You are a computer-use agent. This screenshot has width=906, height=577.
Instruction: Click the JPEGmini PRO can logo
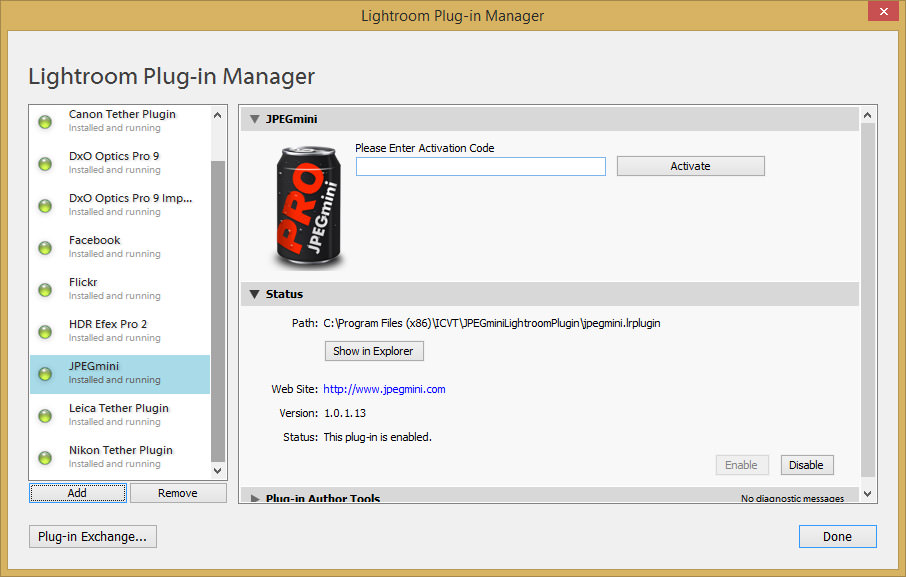click(x=309, y=207)
